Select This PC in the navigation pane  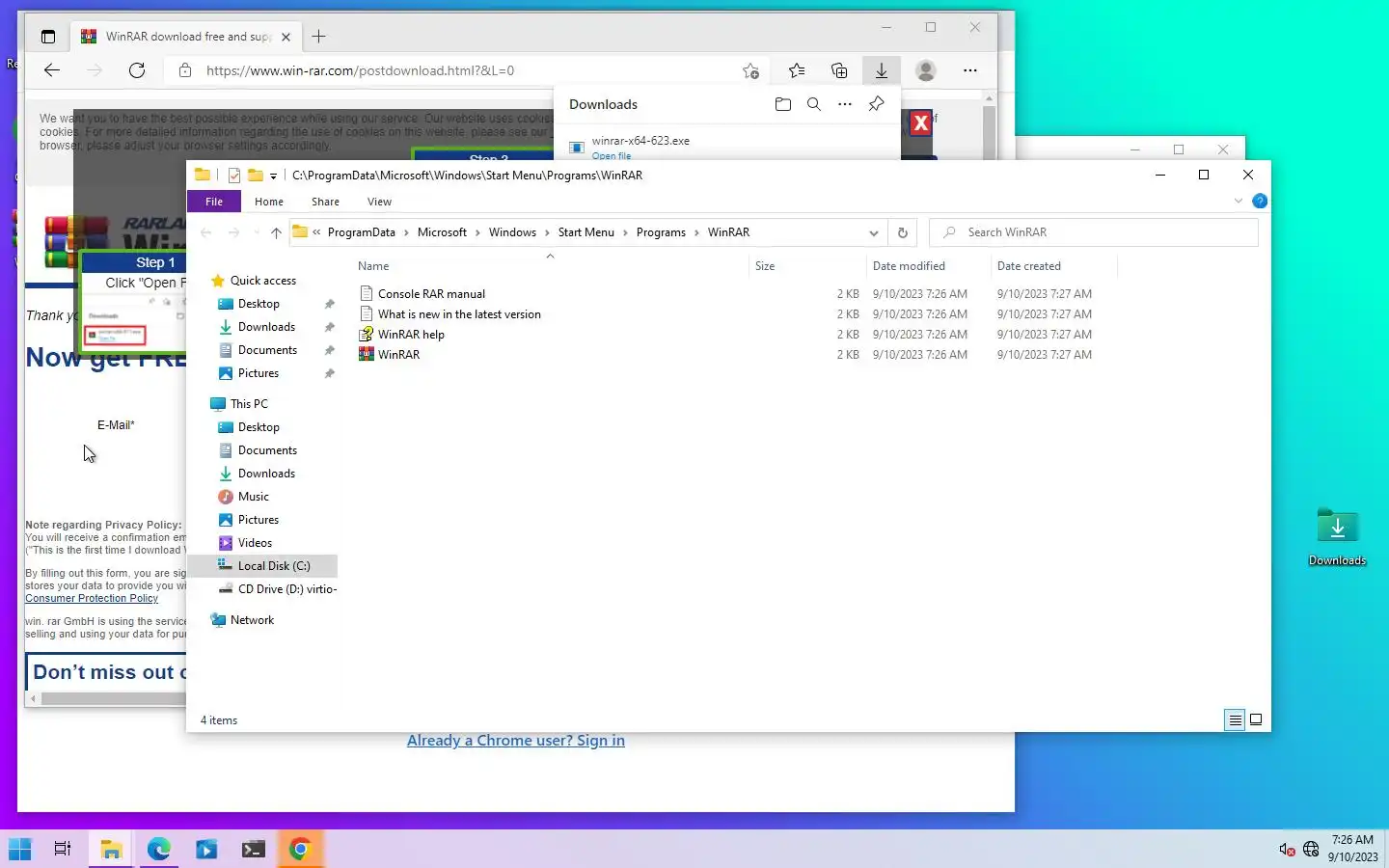point(249,404)
